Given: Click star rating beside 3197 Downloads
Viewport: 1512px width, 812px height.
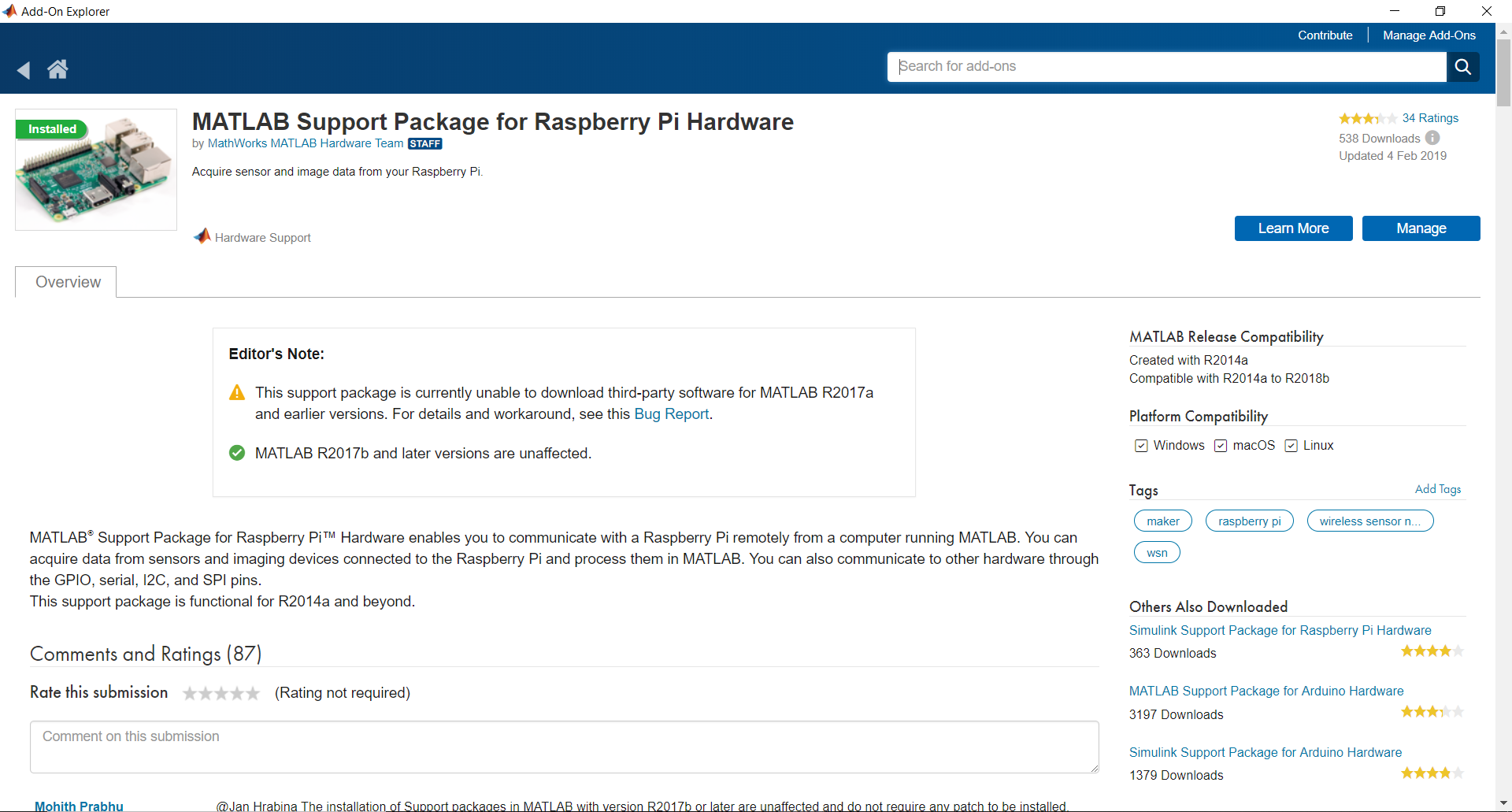Looking at the screenshot, I should coord(1432,712).
